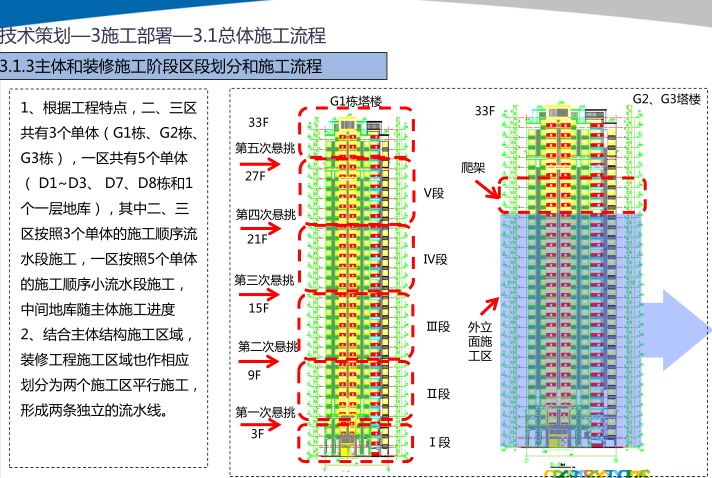The height and width of the screenshot is (478, 712).
Task: Select the slide title 技术策划—3施工部署—3.1总体施工流程
Action: [163, 36]
